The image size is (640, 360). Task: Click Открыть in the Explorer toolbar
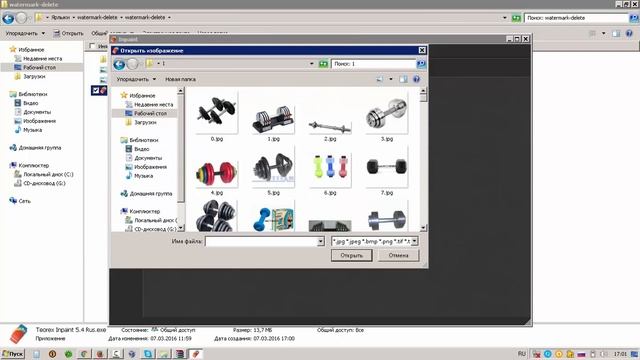tap(68, 33)
